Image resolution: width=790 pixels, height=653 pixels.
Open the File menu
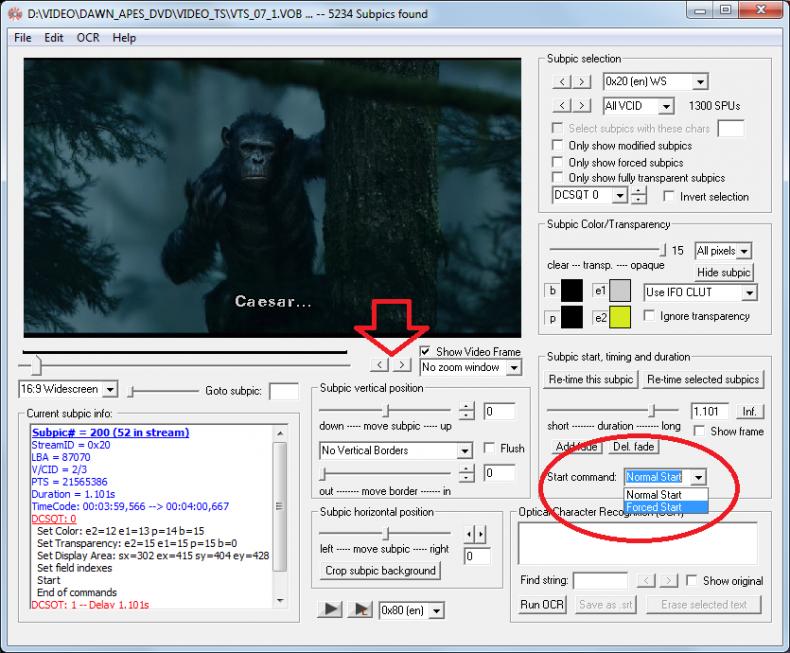[x=23, y=38]
